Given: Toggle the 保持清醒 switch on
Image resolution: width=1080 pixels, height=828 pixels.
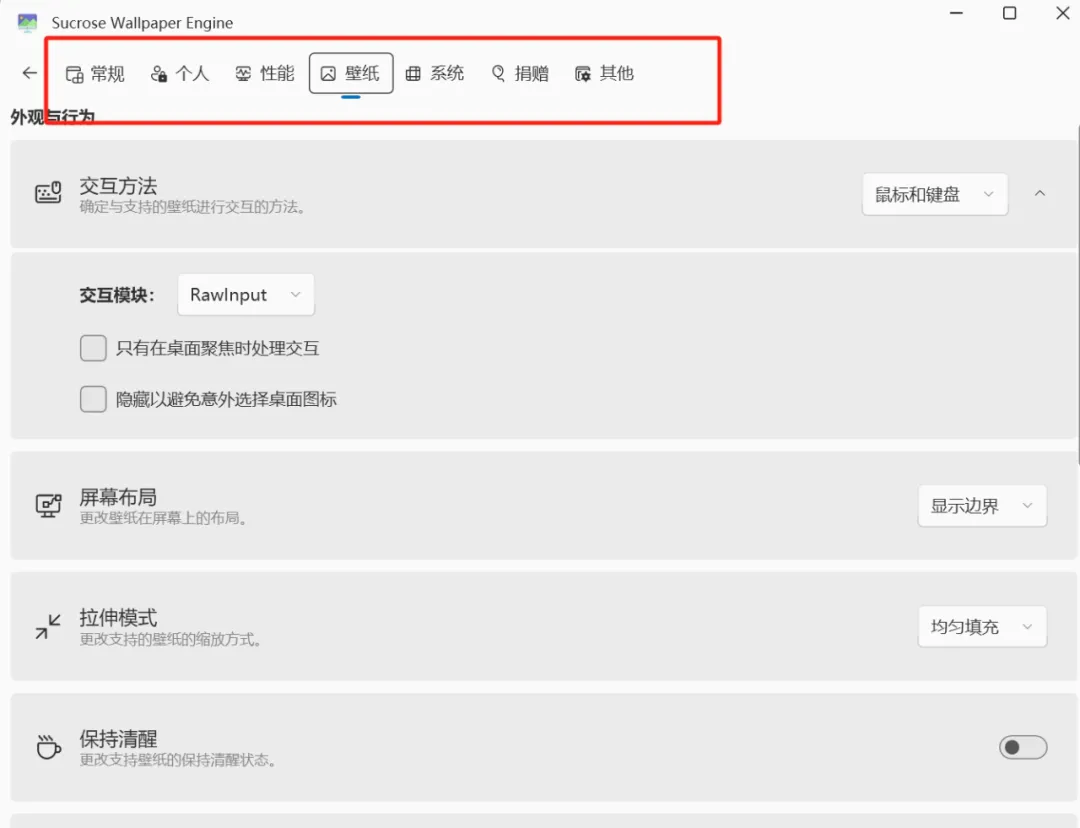Looking at the screenshot, I should click(1022, 747).
